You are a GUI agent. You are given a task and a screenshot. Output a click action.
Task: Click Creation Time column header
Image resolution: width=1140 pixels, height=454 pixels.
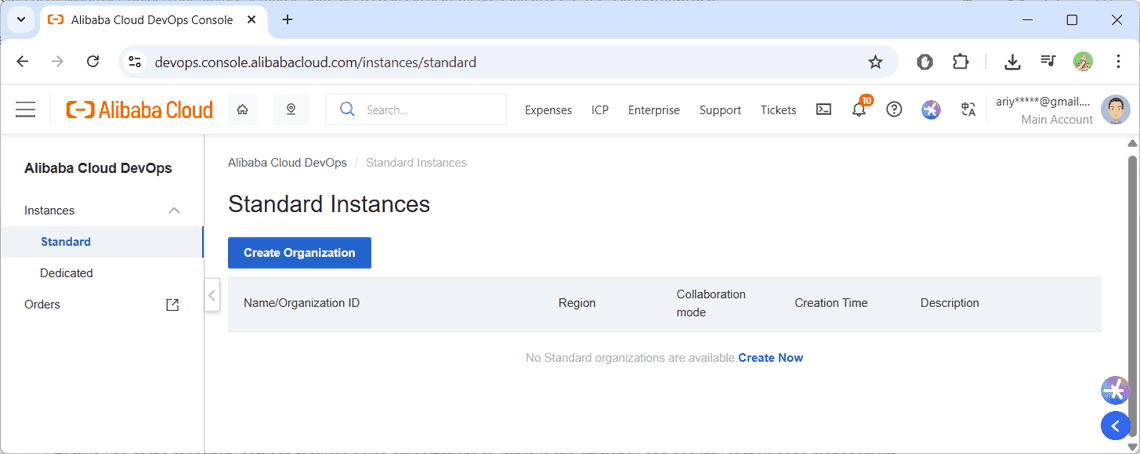pos(831,303)
